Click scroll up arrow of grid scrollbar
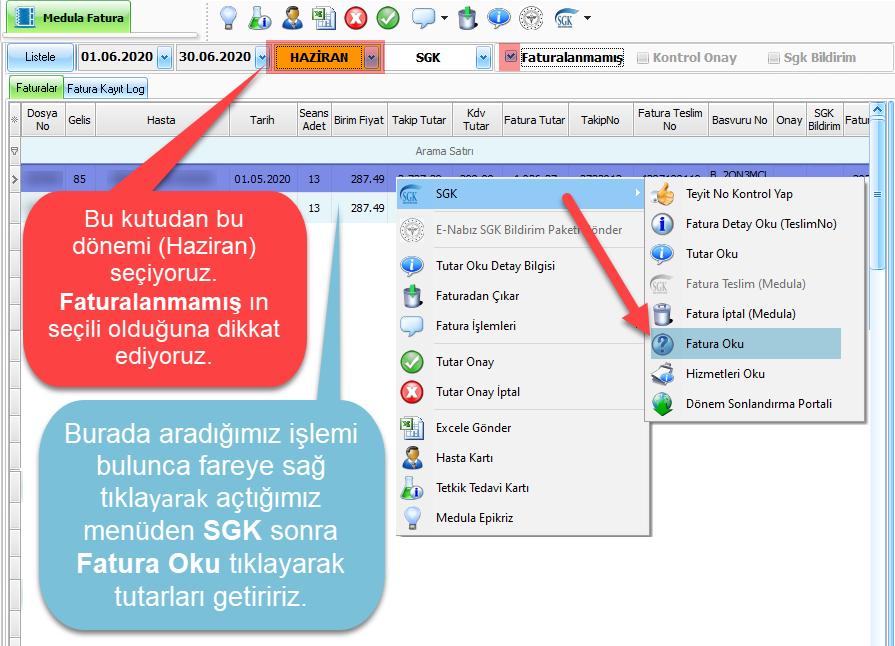895x646 pixels. pyautogui.click(x=877, y=109)
